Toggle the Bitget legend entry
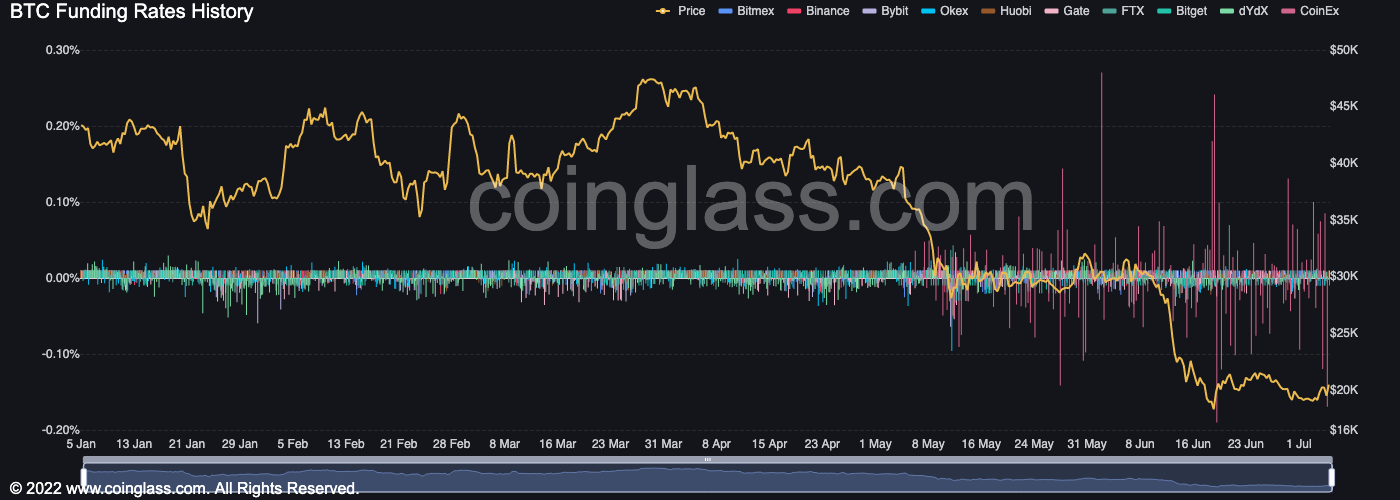Screen dimensions: 1400x500 [x=1182, y=11]
